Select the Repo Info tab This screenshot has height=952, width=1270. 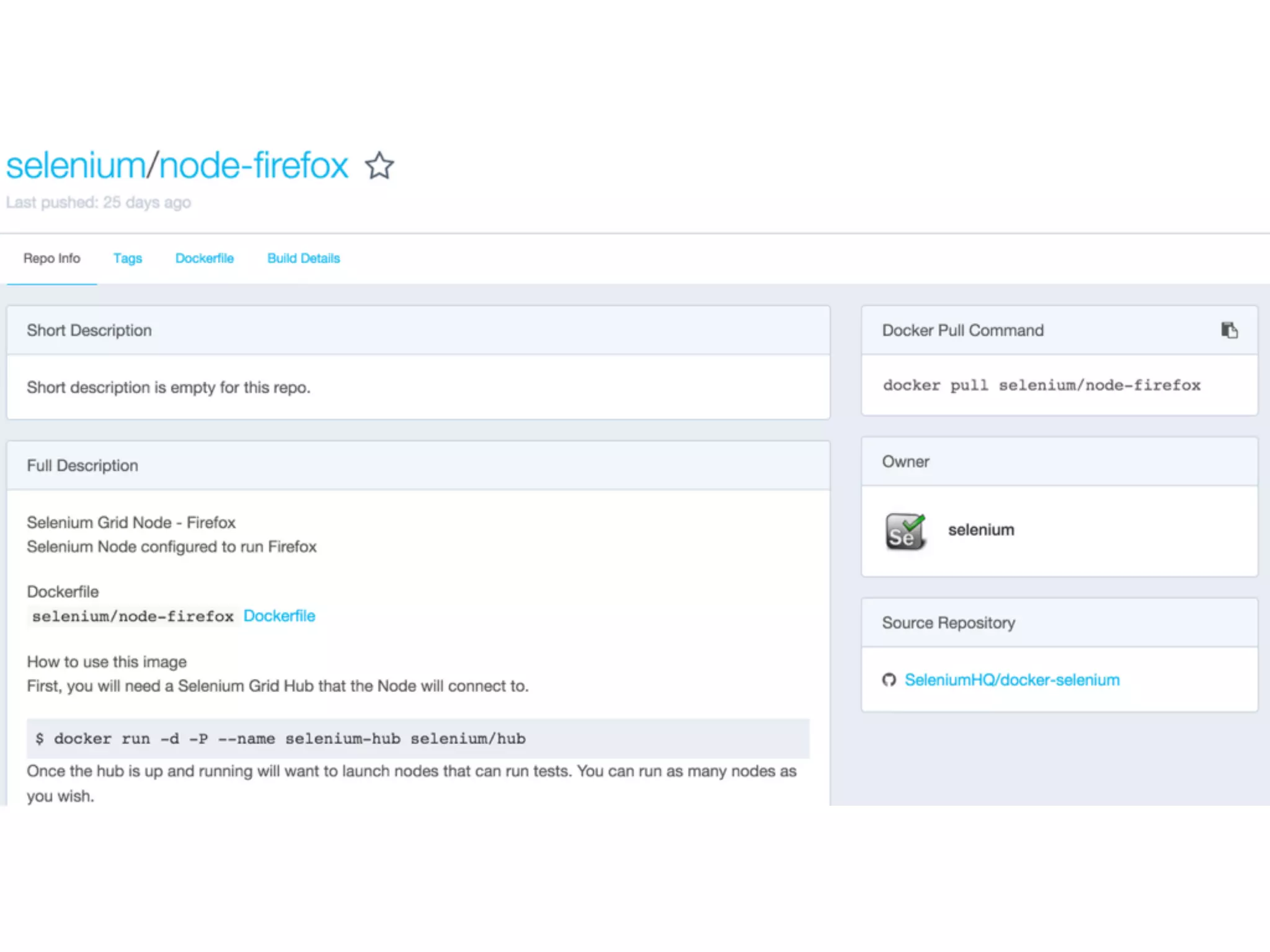52,258
